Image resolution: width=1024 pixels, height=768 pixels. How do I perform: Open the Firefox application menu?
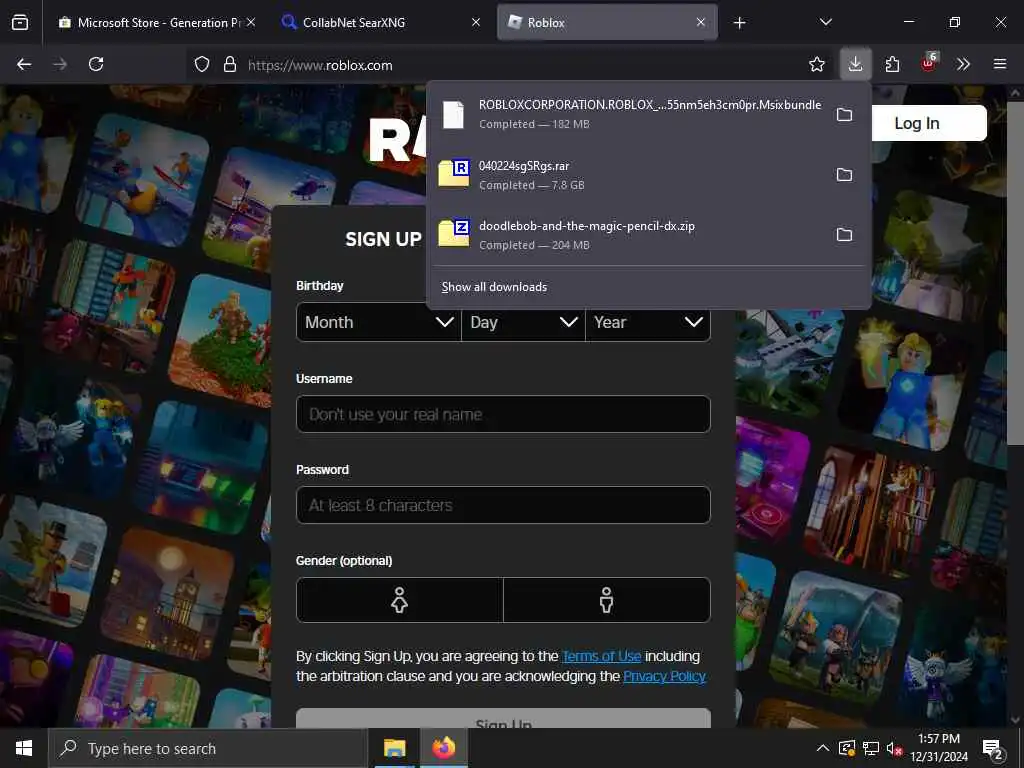[x=999, y=64]
